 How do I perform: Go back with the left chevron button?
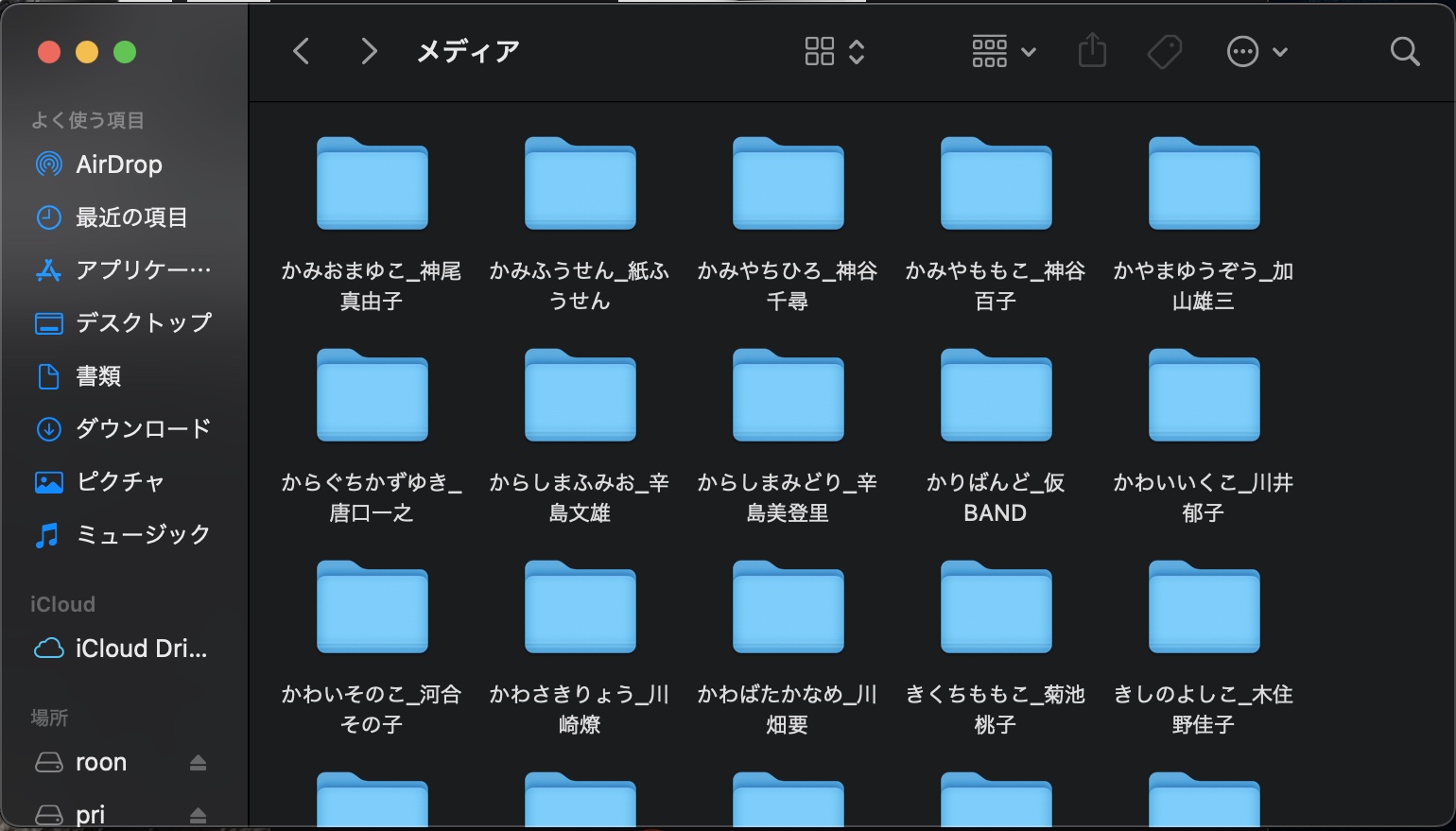(302, 51)
